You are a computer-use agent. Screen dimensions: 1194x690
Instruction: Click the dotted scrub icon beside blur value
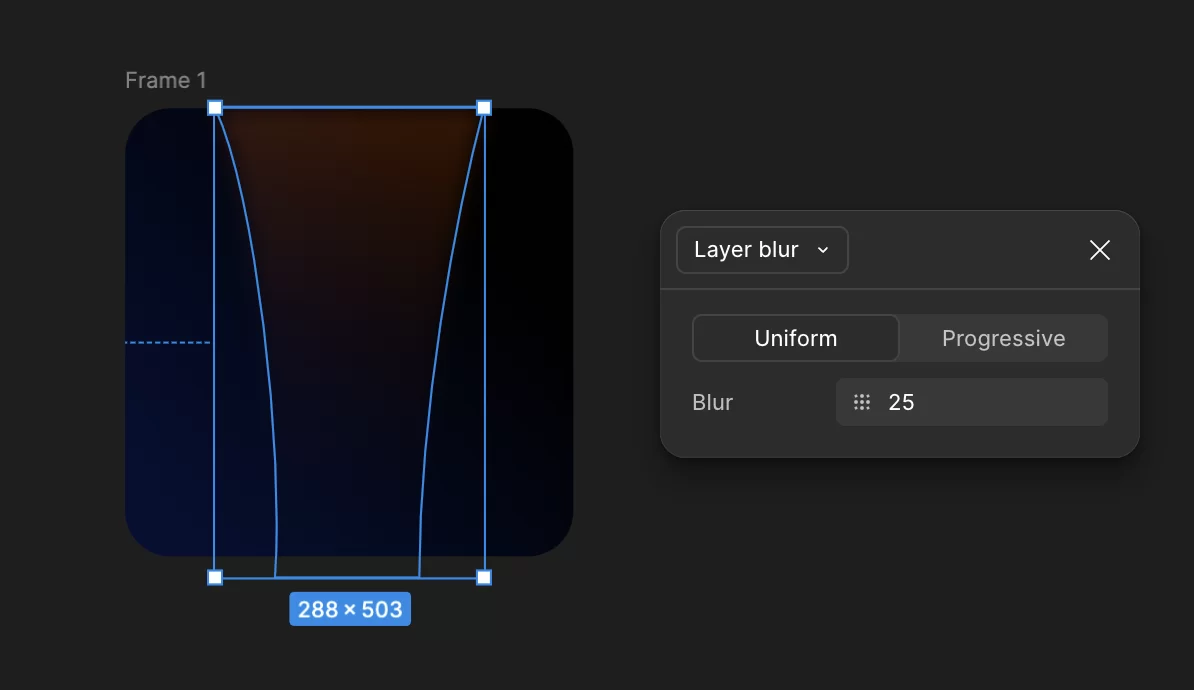click(861, 402)
